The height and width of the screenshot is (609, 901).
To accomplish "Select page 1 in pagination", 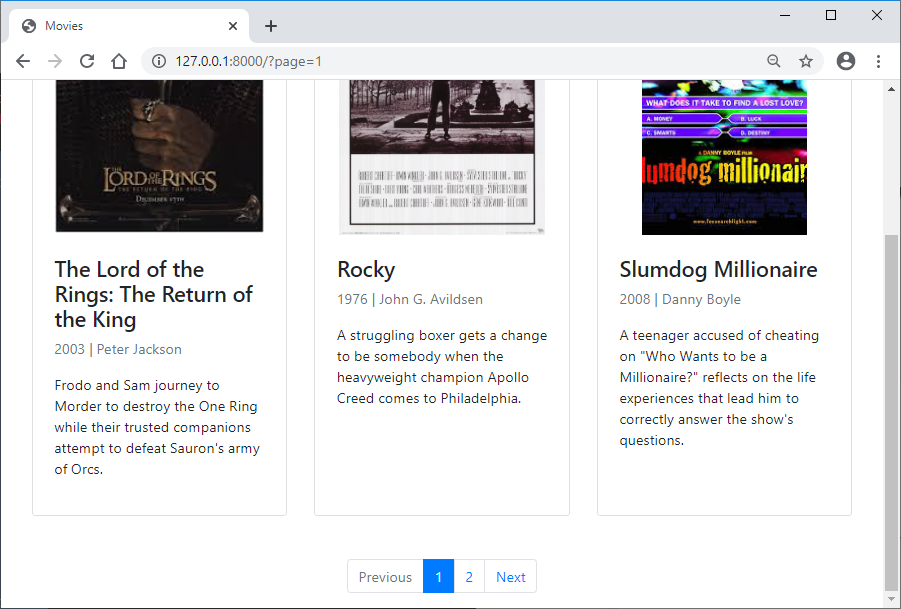I will pyautogui.click(x=438, y=576).
